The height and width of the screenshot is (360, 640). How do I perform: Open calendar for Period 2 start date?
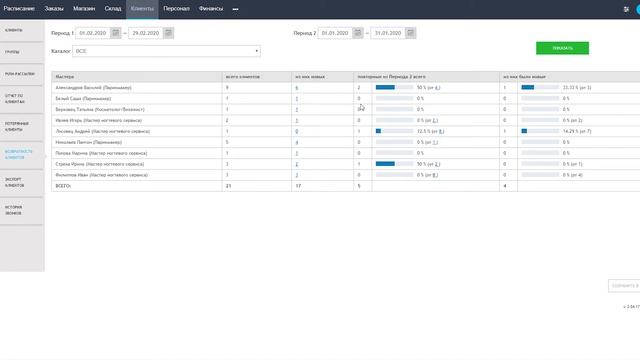[x=358, y=33]
